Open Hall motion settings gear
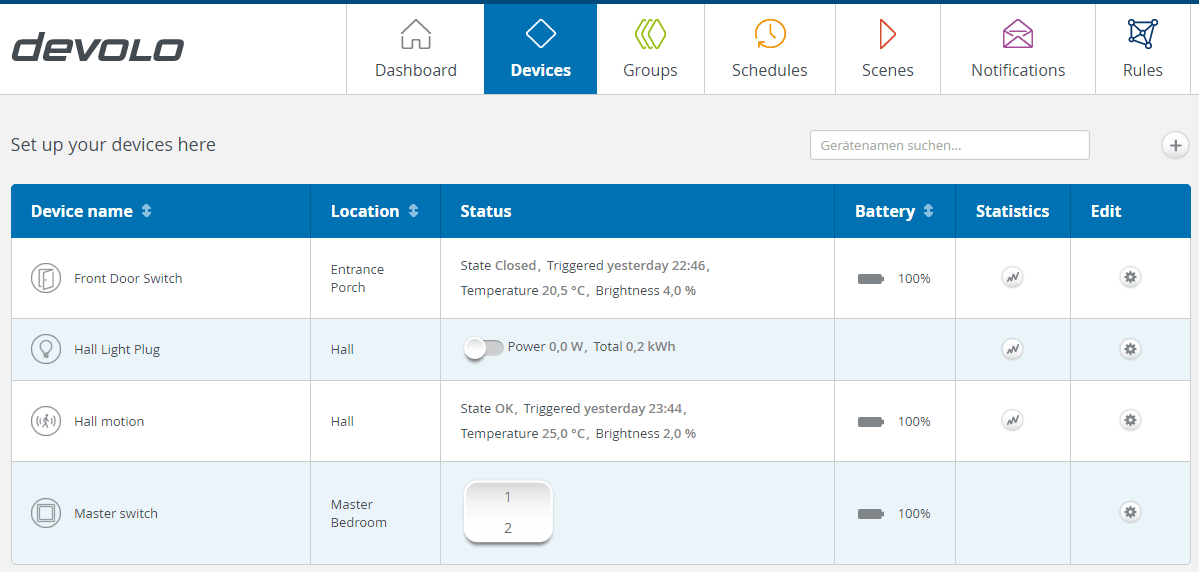Screen dimensions: 1199x572 (1130, 421)
